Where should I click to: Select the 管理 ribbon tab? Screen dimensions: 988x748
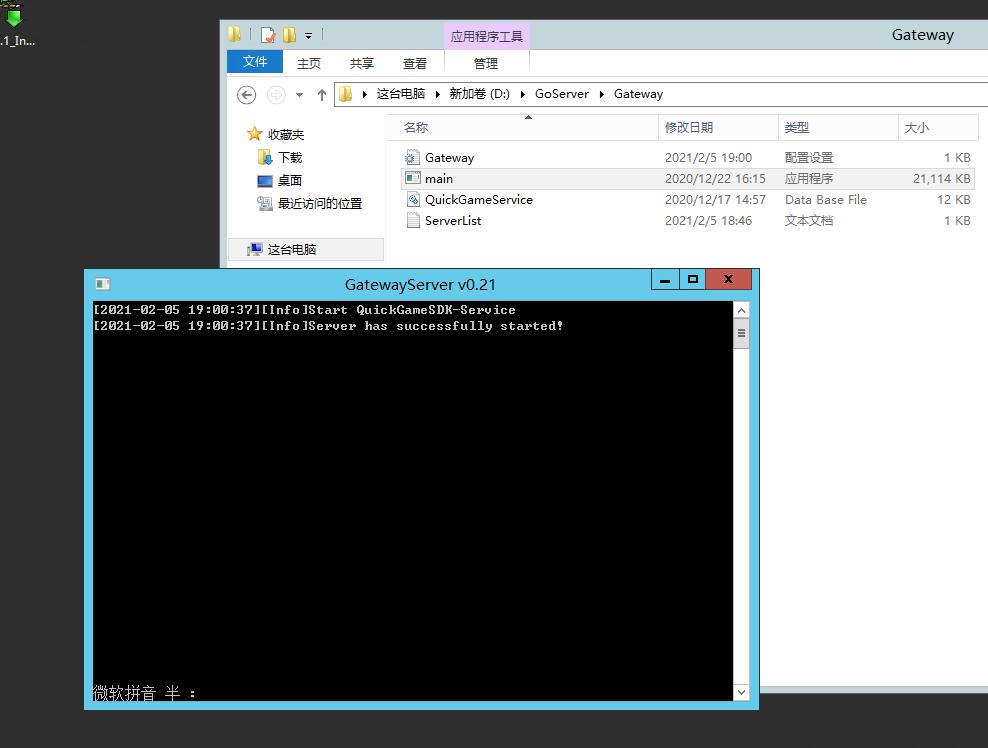pos(486,63)
